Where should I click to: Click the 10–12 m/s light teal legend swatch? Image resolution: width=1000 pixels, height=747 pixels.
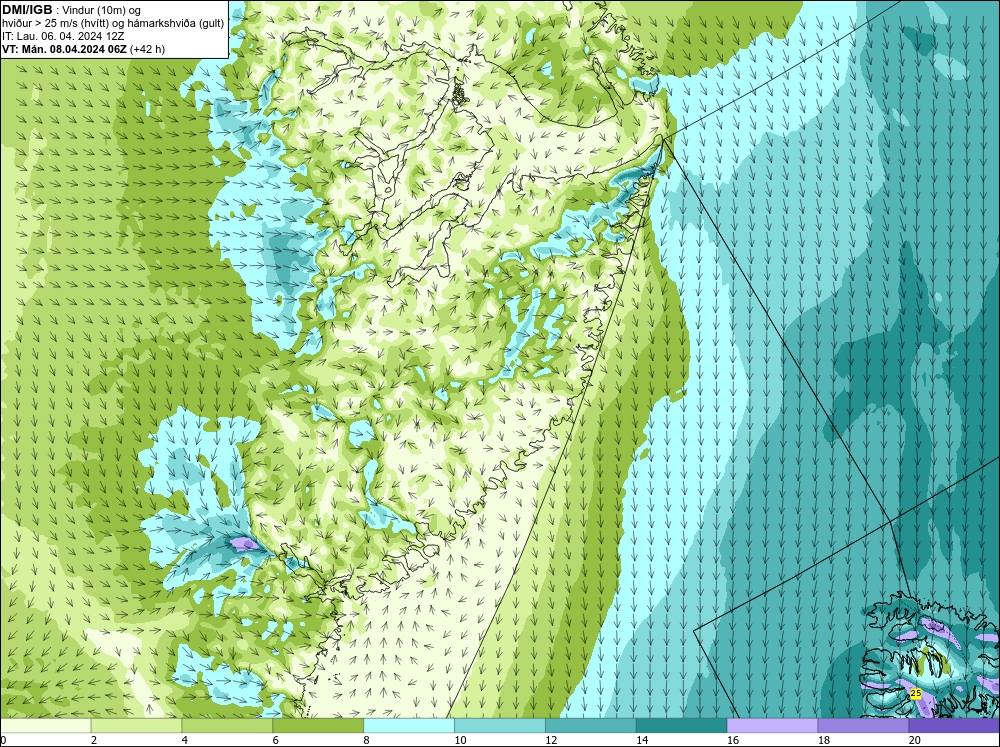point(499,725)
